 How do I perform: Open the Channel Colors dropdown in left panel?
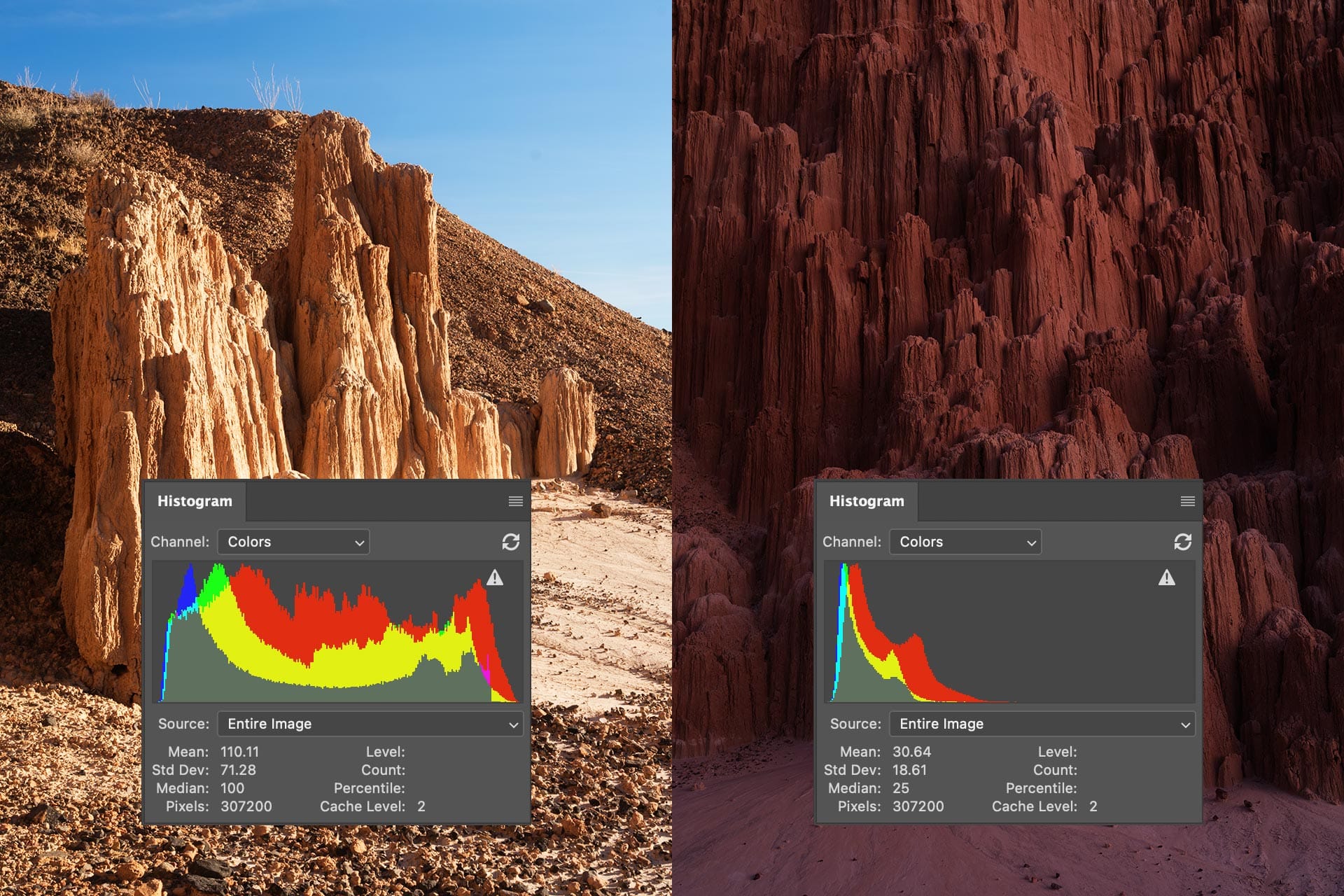293,542
